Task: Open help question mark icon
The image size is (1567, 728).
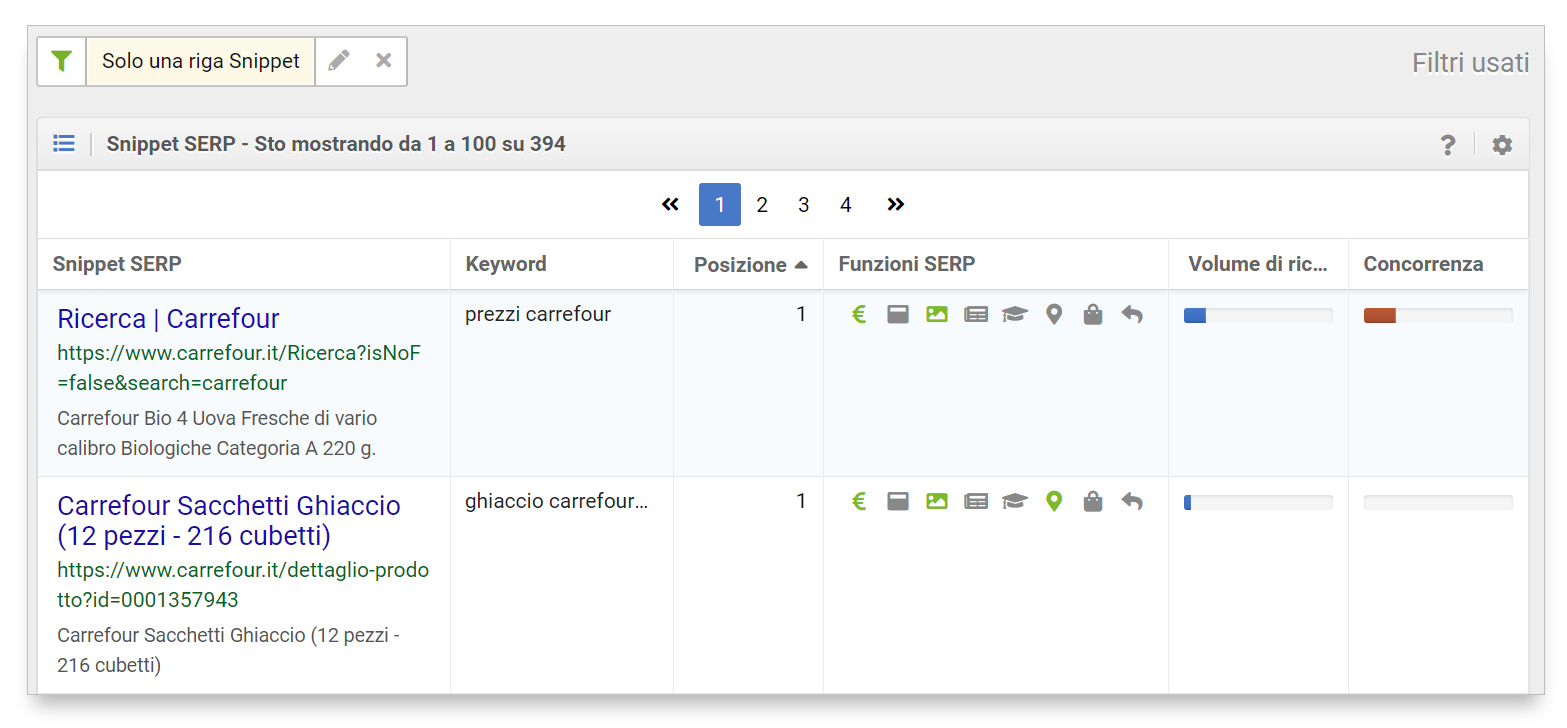Action: click(x=1447, y=145)
